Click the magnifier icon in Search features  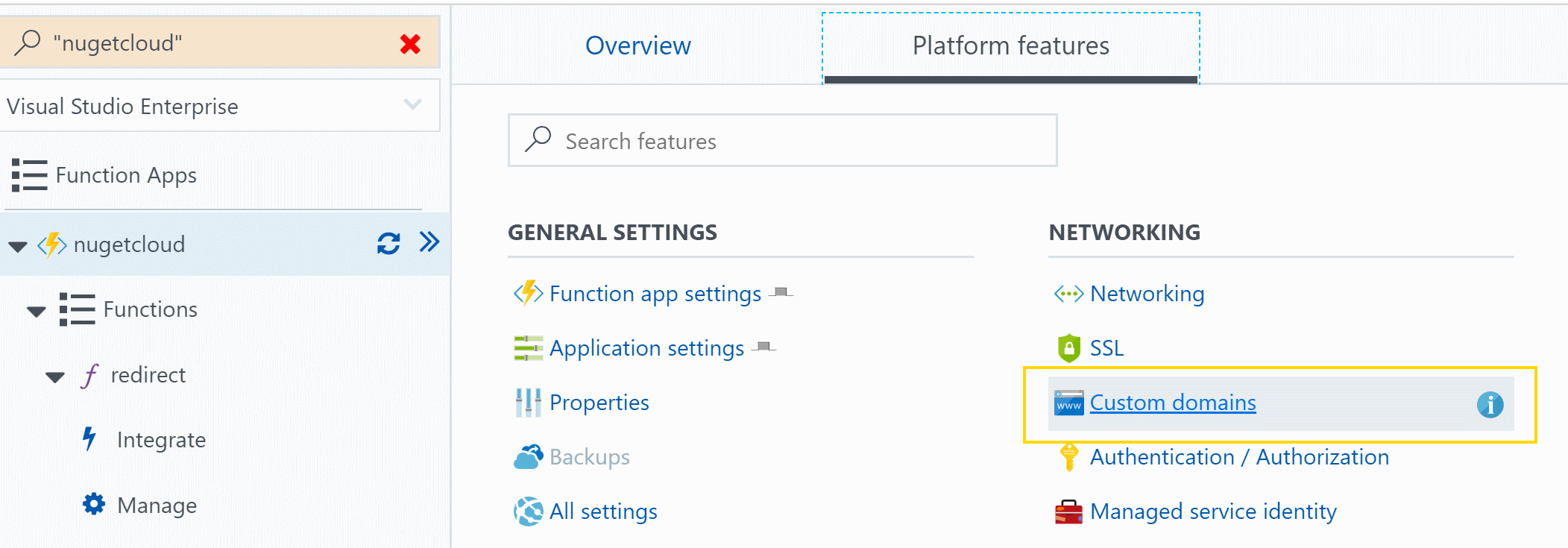tap(538, 139)
